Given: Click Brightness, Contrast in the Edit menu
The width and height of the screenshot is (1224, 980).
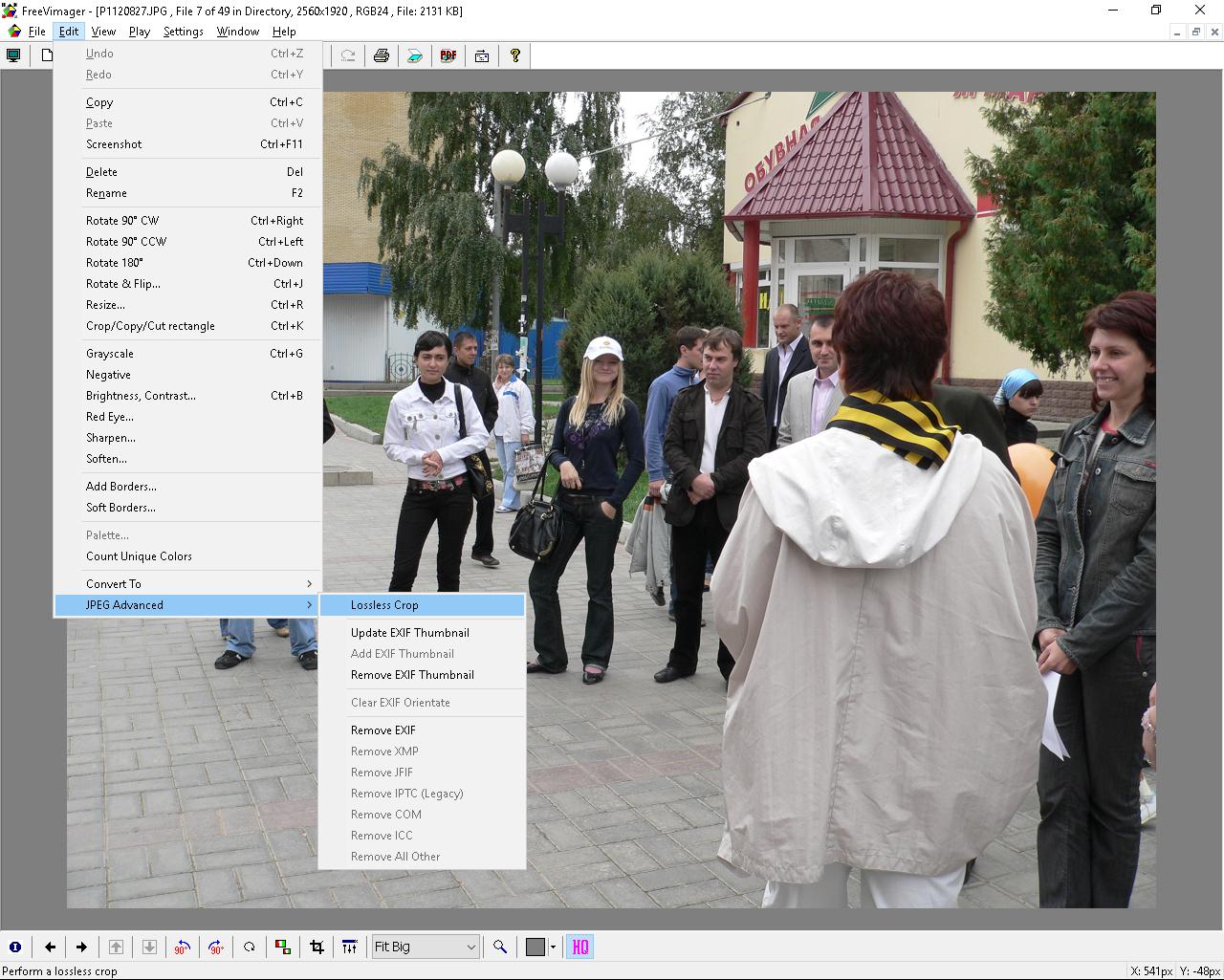Looking at the screenshot, I should [x=141, y=396].
